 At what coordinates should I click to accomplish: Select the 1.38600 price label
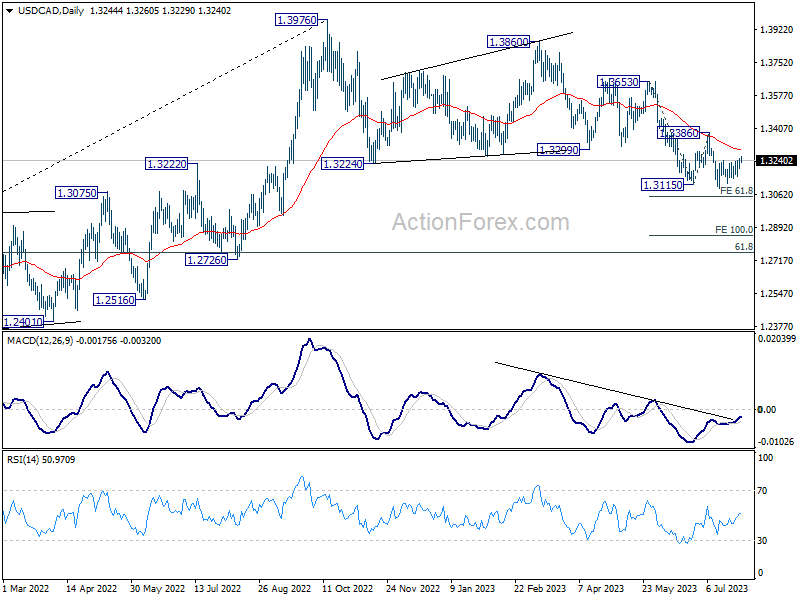pos(509,42)
